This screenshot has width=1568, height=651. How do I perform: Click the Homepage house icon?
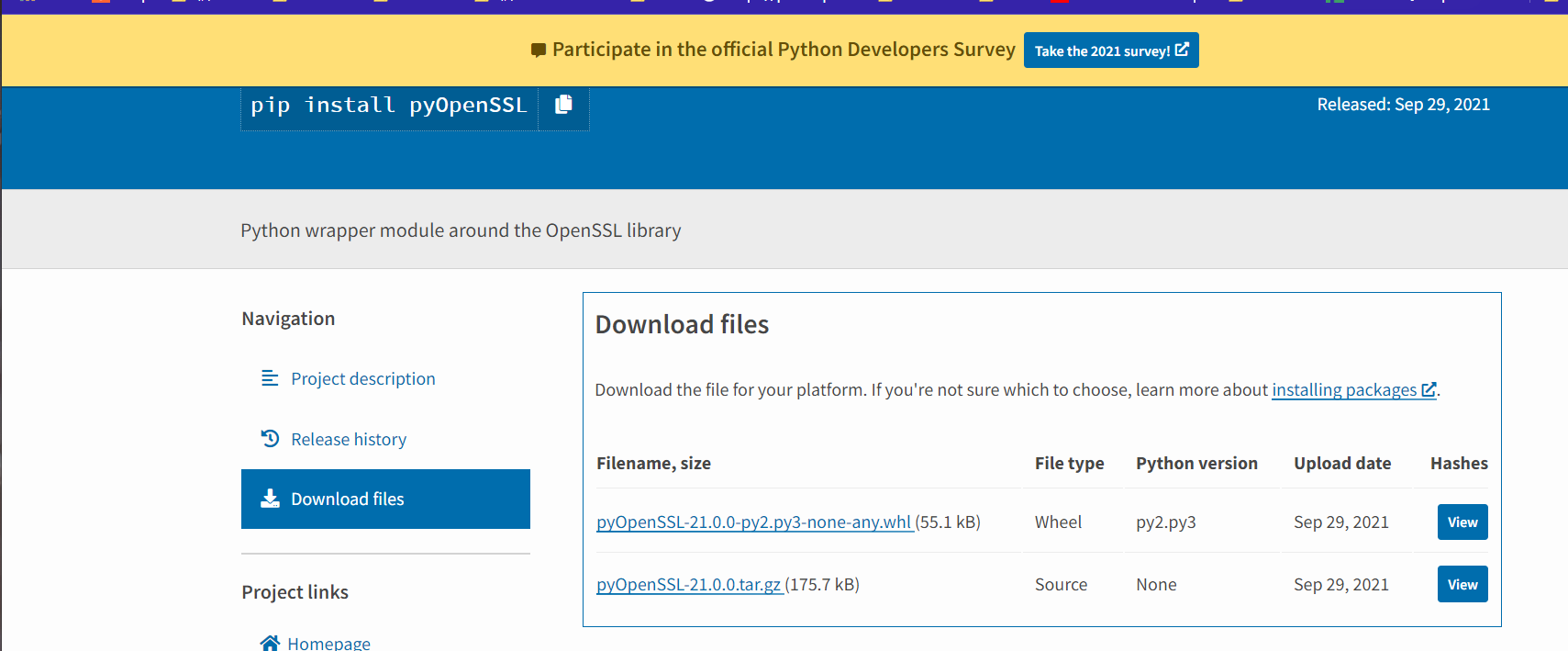coord(270,643)
